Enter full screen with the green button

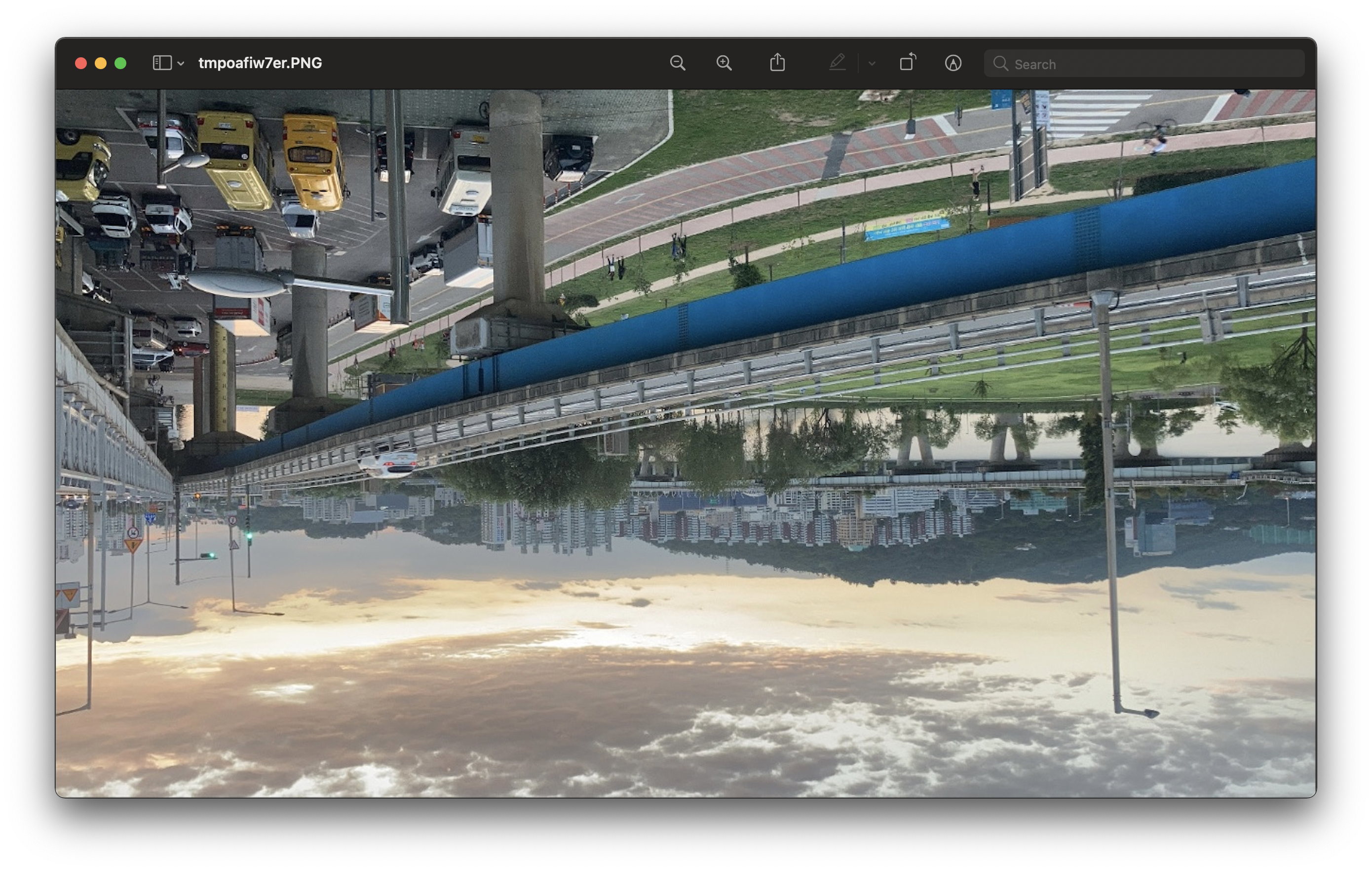[120, 63]
